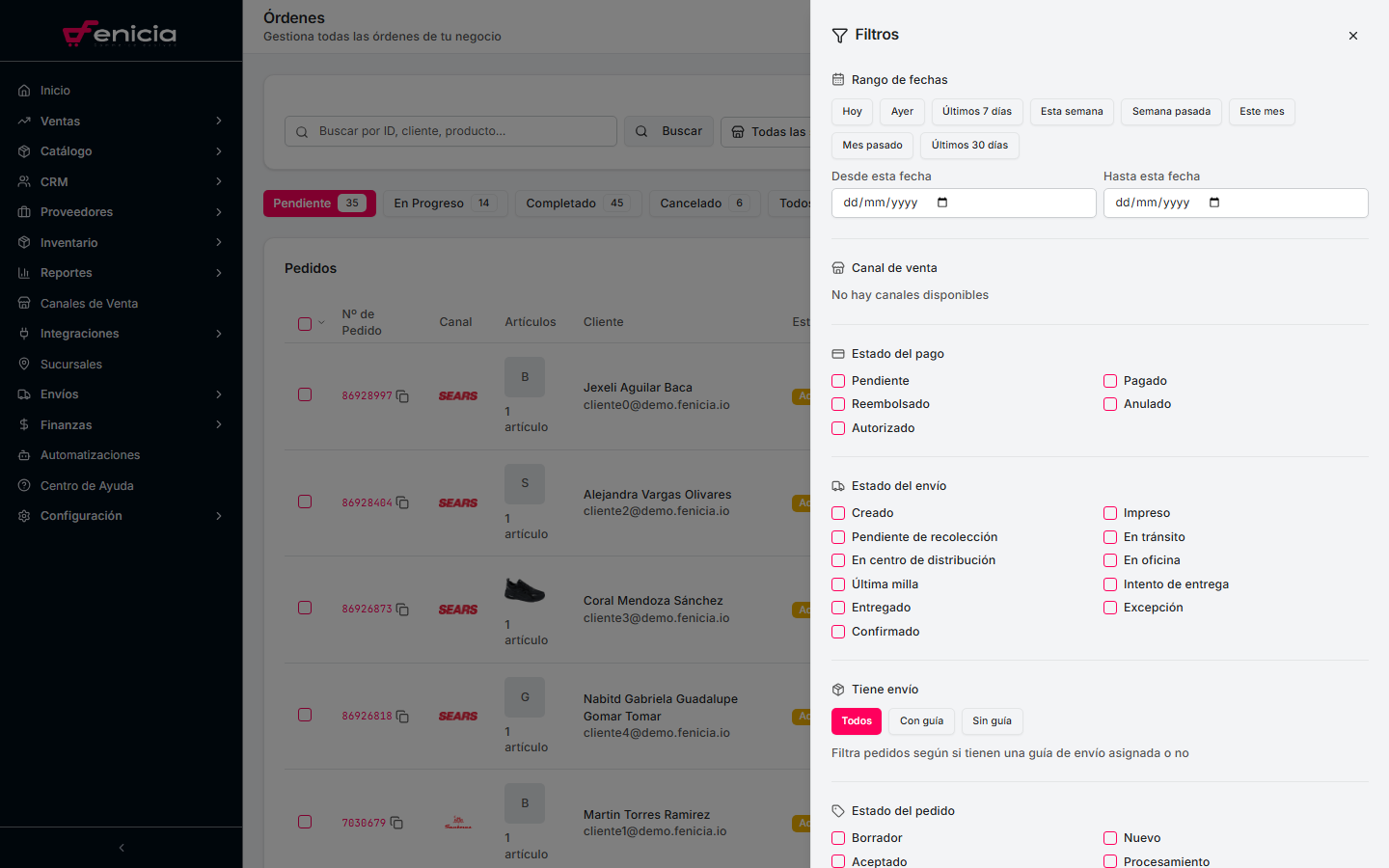This screenshot has width=1389, height=868.
Task: Open calendar picker in Desde esta fecha field
Action: [x=942, y=203]
